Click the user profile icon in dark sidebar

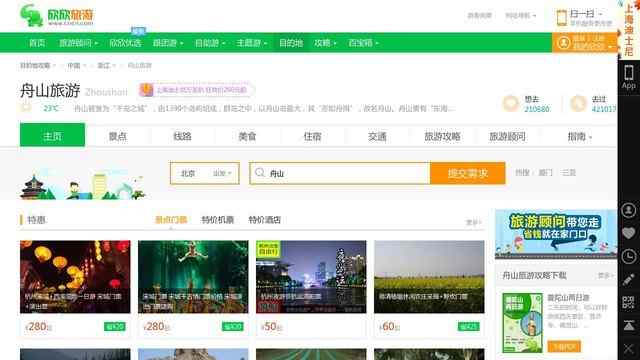pyautogui.click(x=629, y=210)
